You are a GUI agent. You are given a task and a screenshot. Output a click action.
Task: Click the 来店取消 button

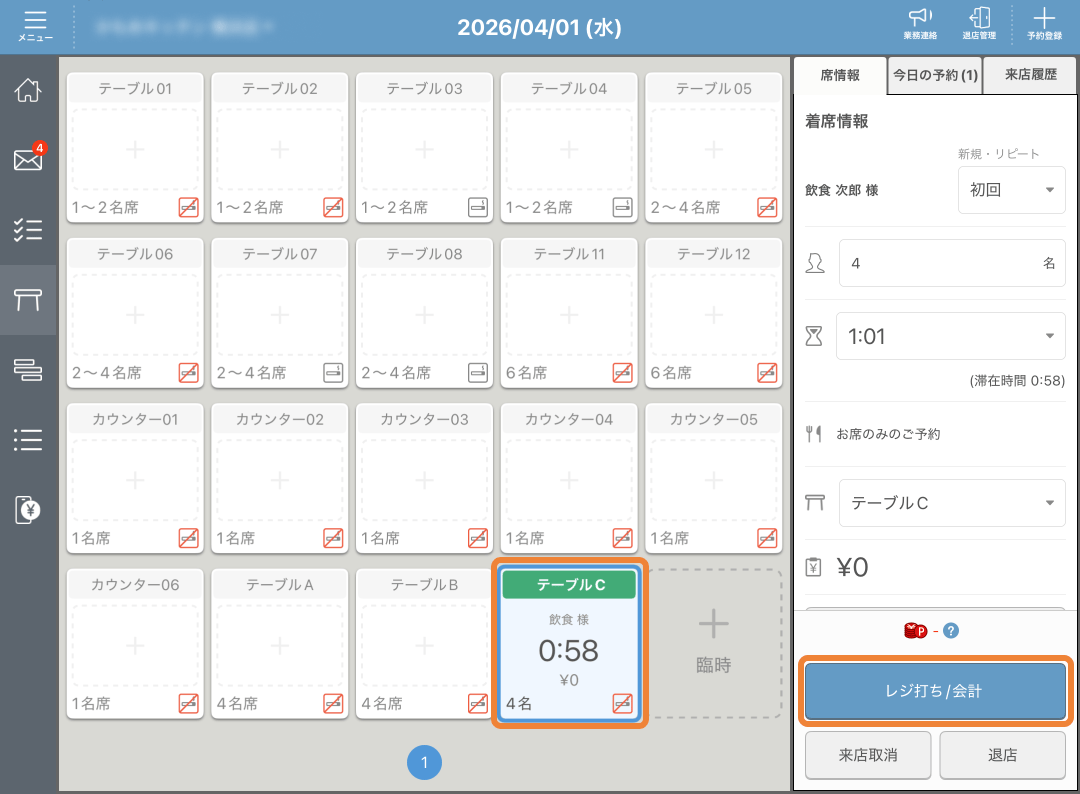(868, 755)
